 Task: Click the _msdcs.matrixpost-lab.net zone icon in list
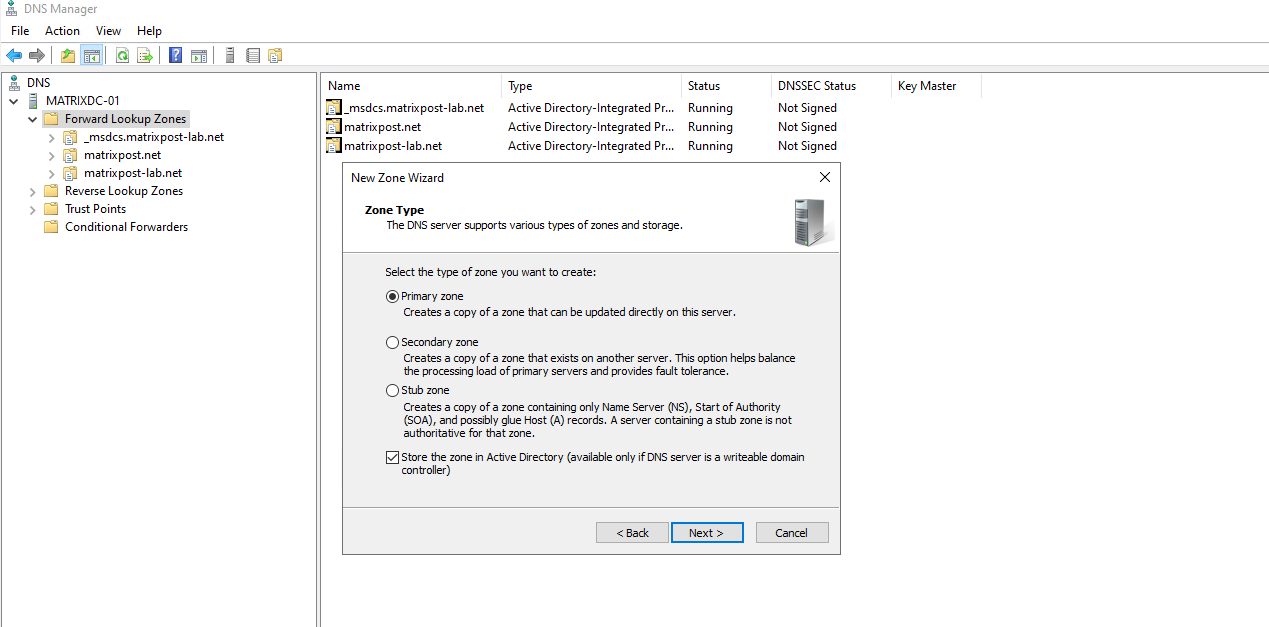pos(334,108)
